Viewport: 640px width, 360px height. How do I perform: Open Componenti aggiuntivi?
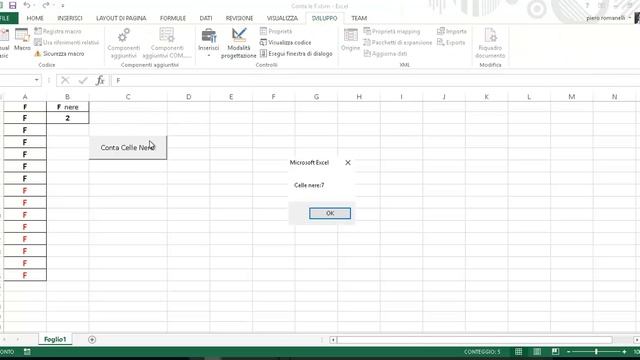click(124, 43)
